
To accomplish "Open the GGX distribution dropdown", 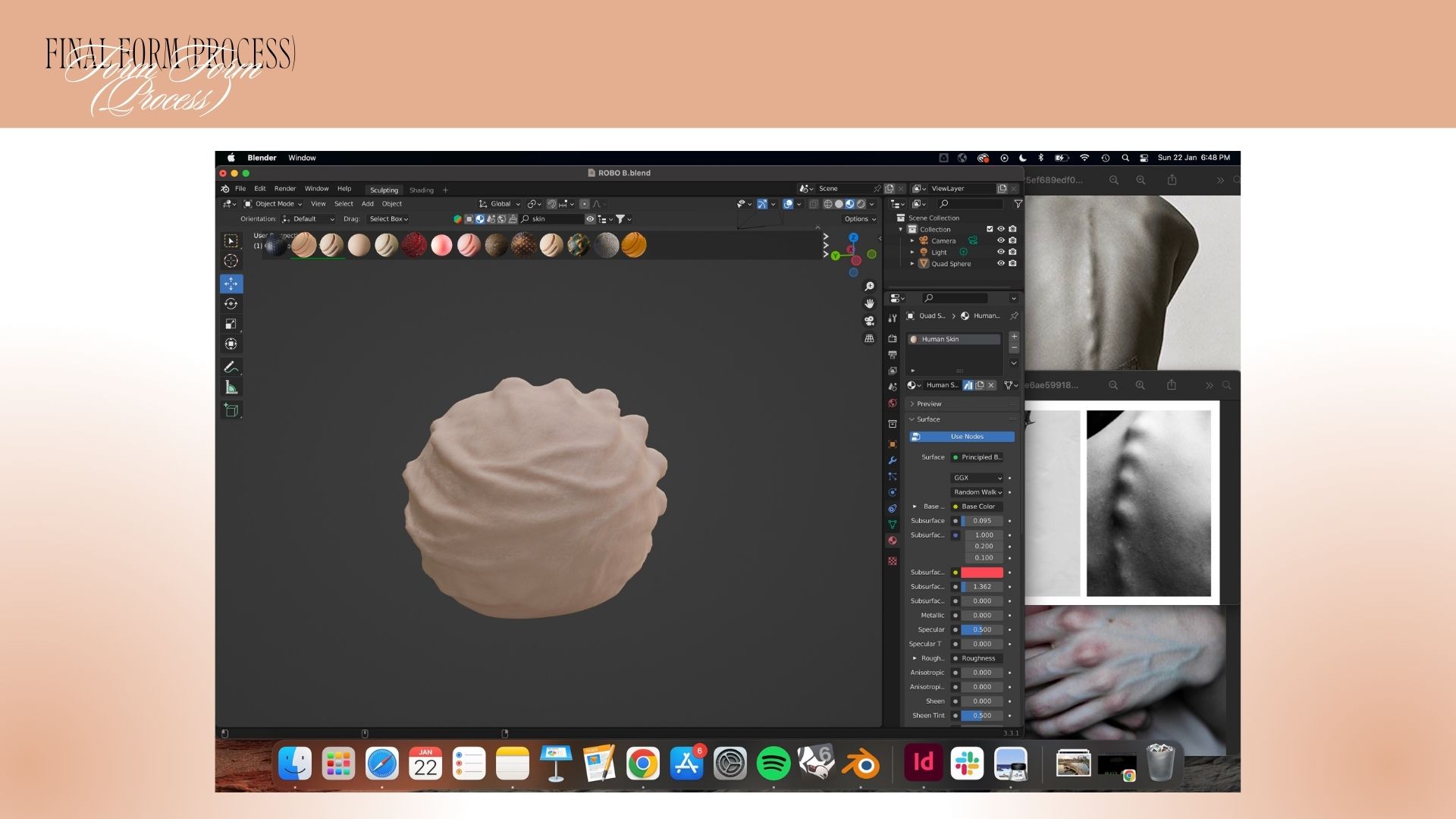I will [x=977, y=478].
